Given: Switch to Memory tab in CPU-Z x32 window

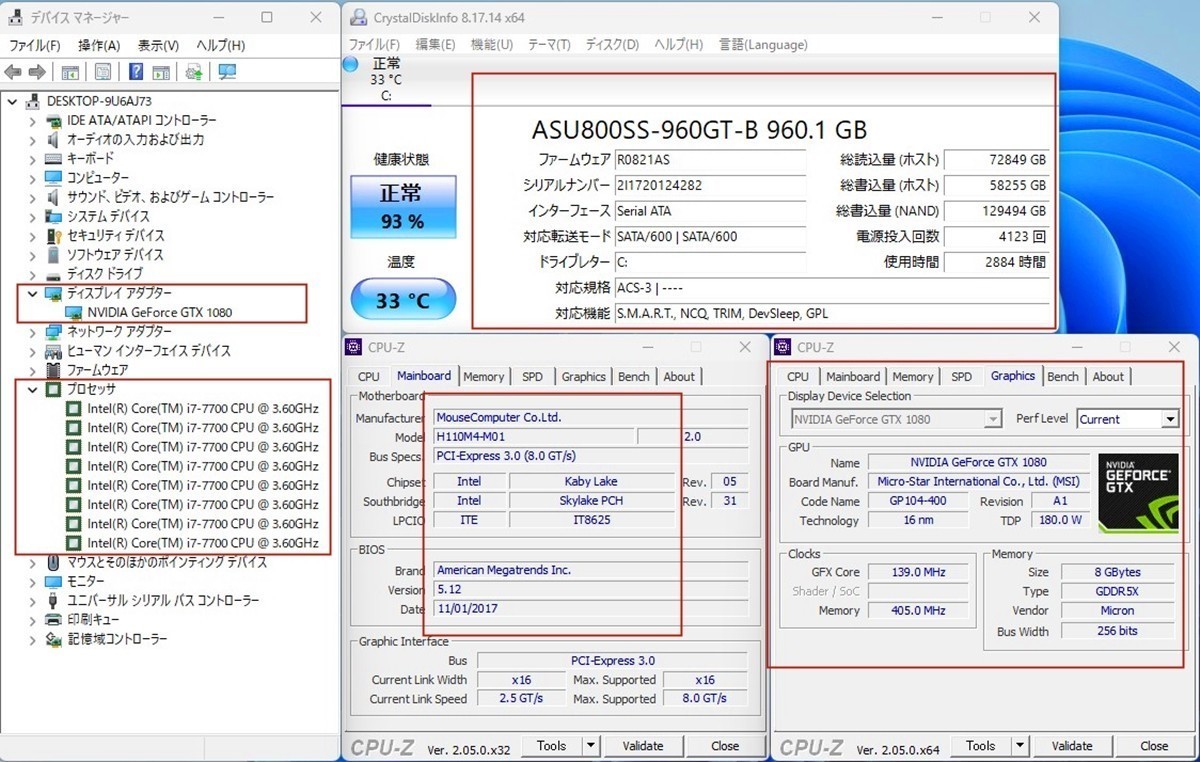Looking at the screenshot, I should tap(484, 377).
